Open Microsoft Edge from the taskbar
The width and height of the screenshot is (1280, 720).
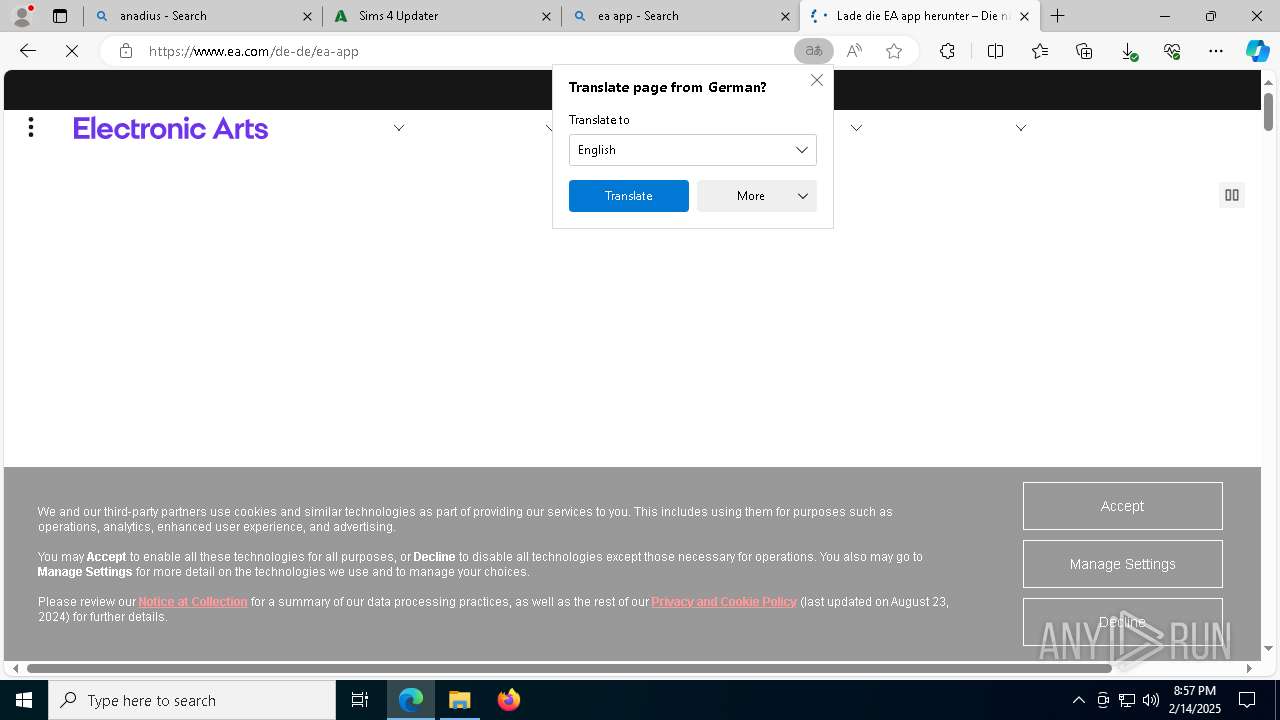(411, 700)
